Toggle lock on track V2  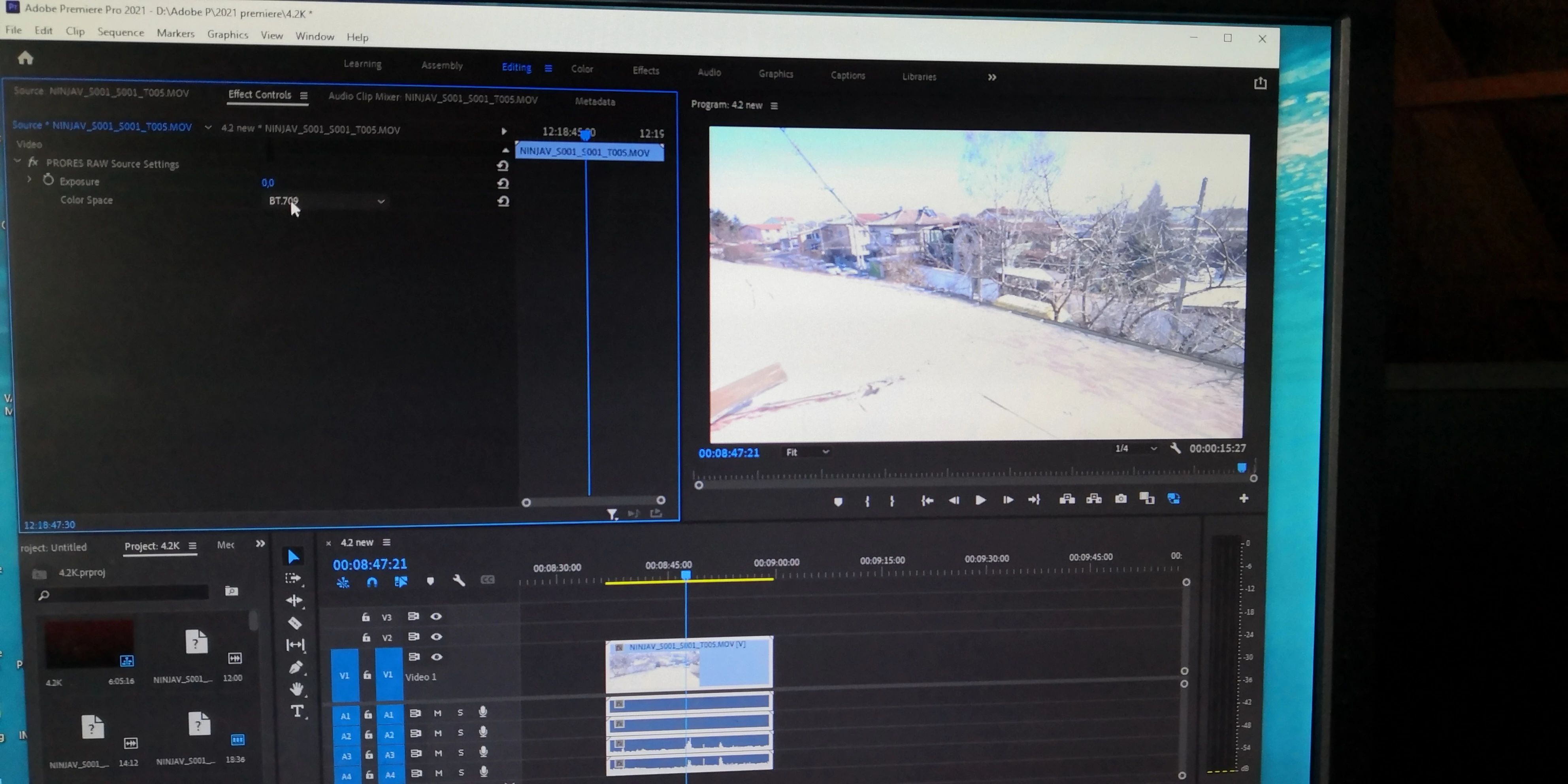366,637
